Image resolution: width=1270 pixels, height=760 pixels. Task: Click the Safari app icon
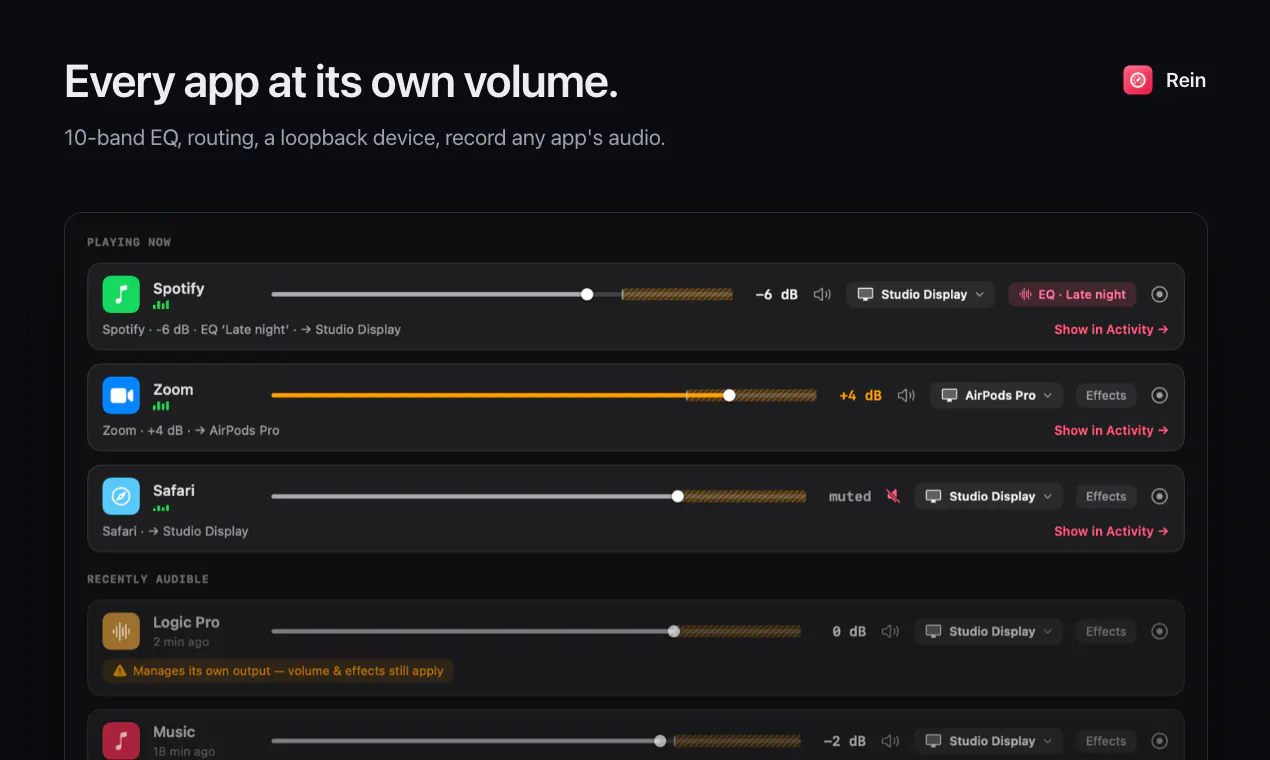[x=121, y=496]
